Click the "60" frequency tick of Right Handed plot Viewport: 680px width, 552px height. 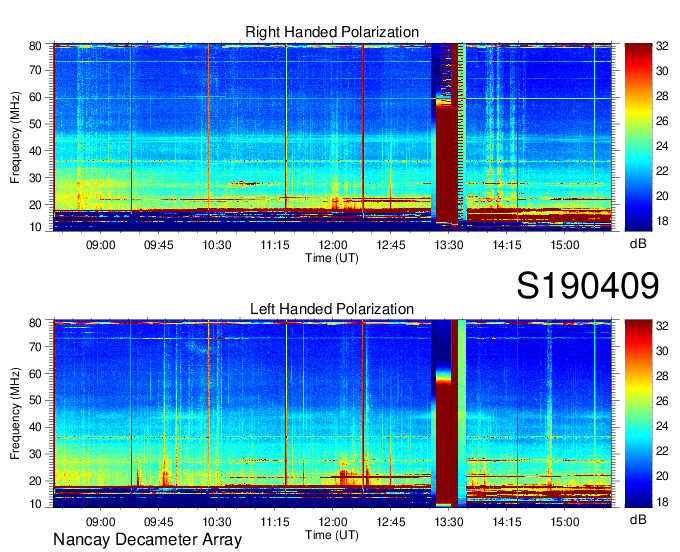(35, 97)
